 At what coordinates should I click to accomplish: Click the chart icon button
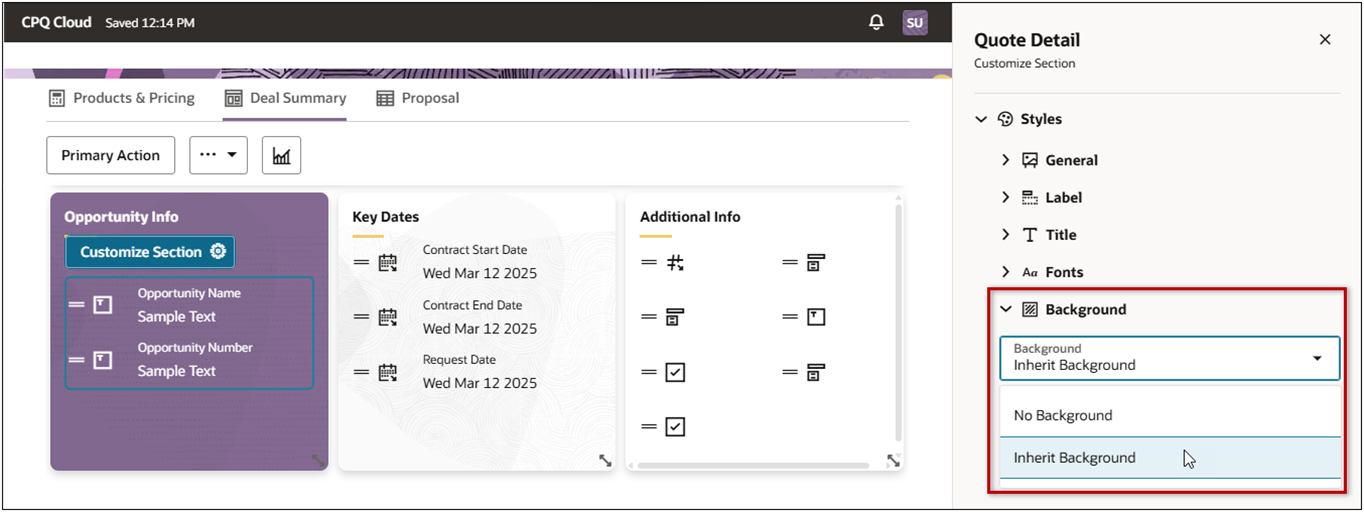pos(281,156)
